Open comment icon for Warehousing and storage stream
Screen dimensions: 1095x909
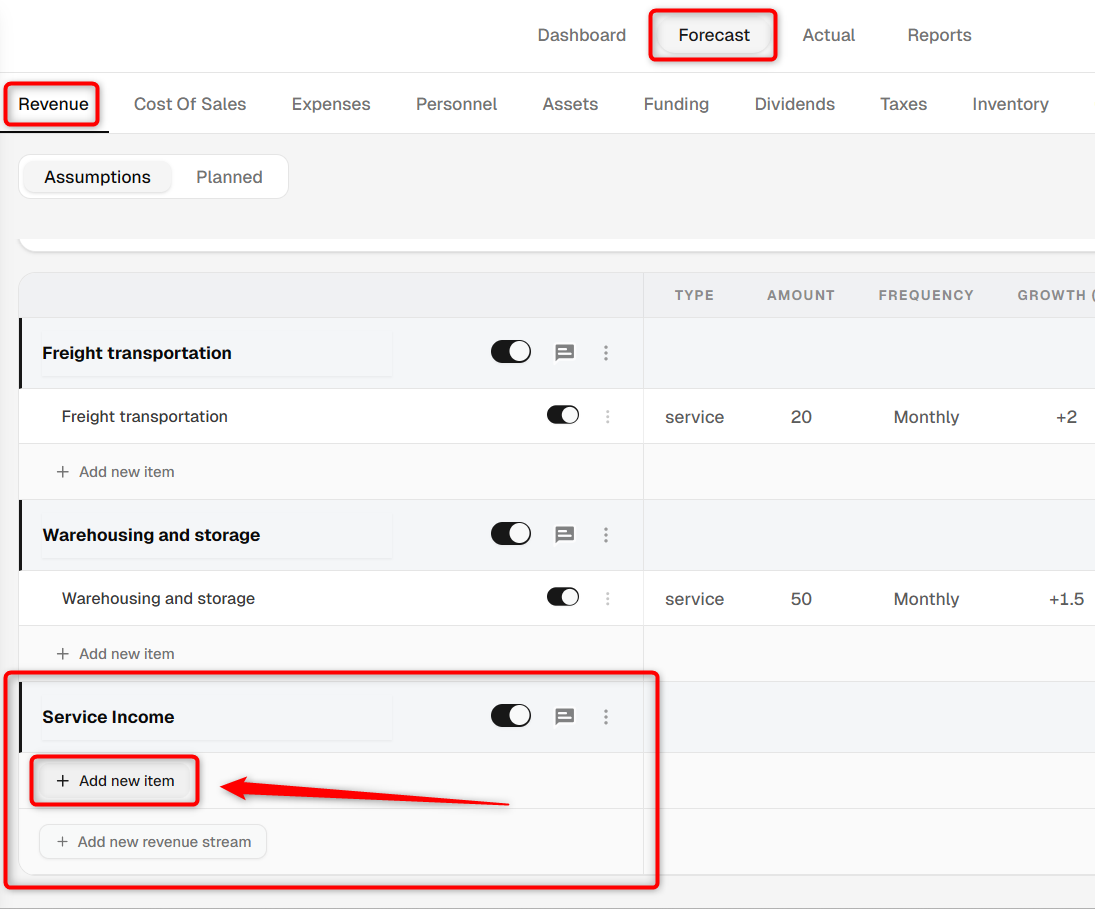(564, 535)
